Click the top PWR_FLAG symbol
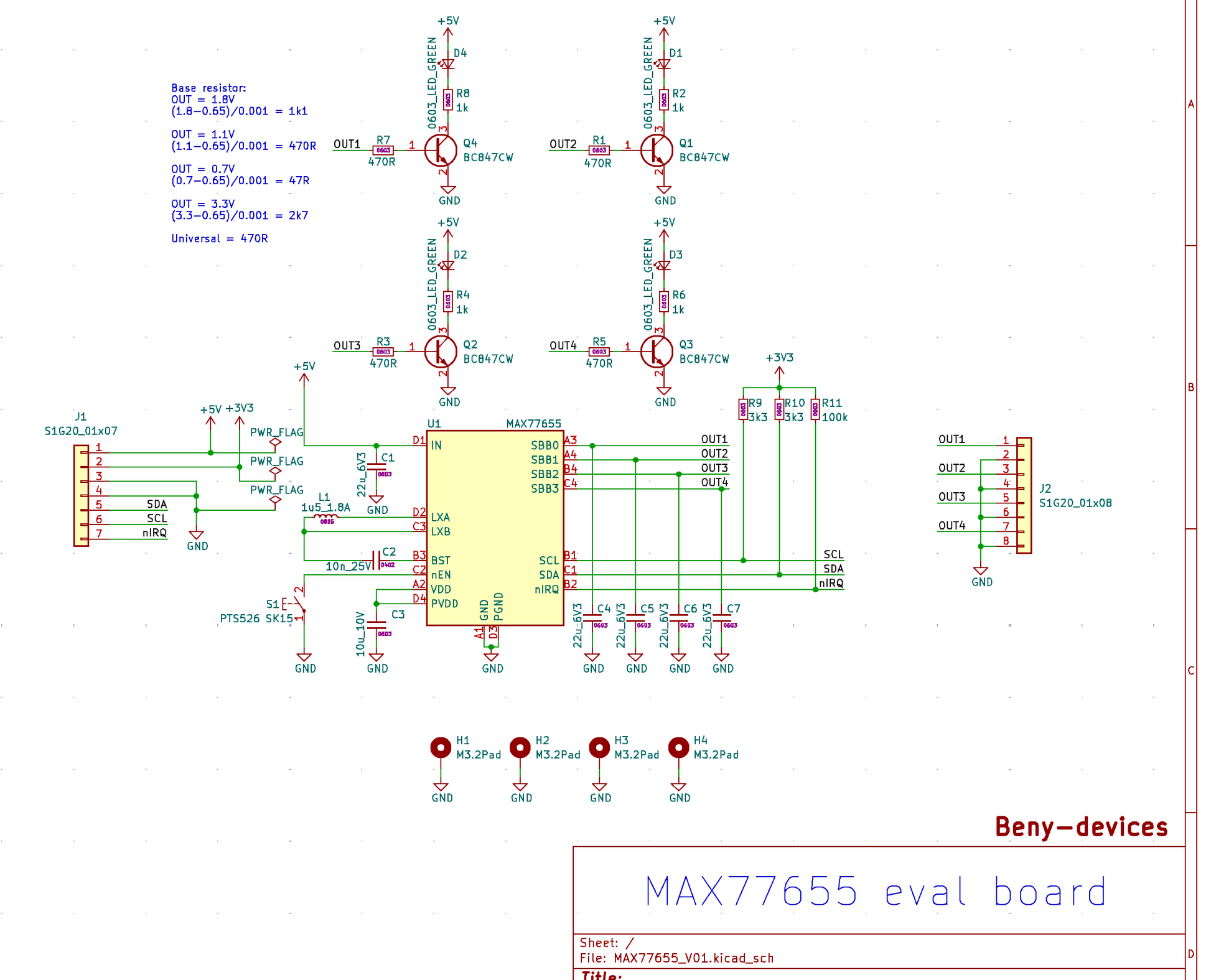This screenshot has width=1211, height=980. pyautogui.click(x=275, y=442)
